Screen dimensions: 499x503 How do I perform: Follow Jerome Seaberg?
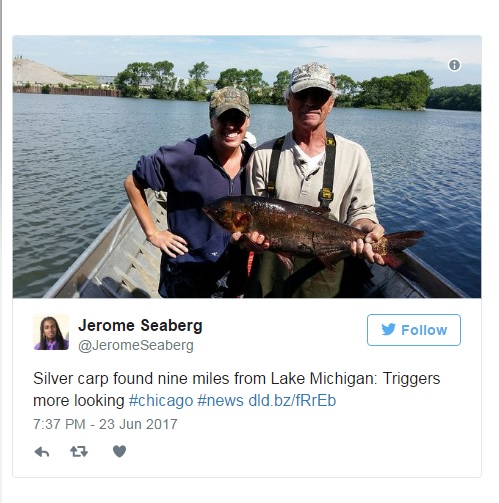pos(414,330)
